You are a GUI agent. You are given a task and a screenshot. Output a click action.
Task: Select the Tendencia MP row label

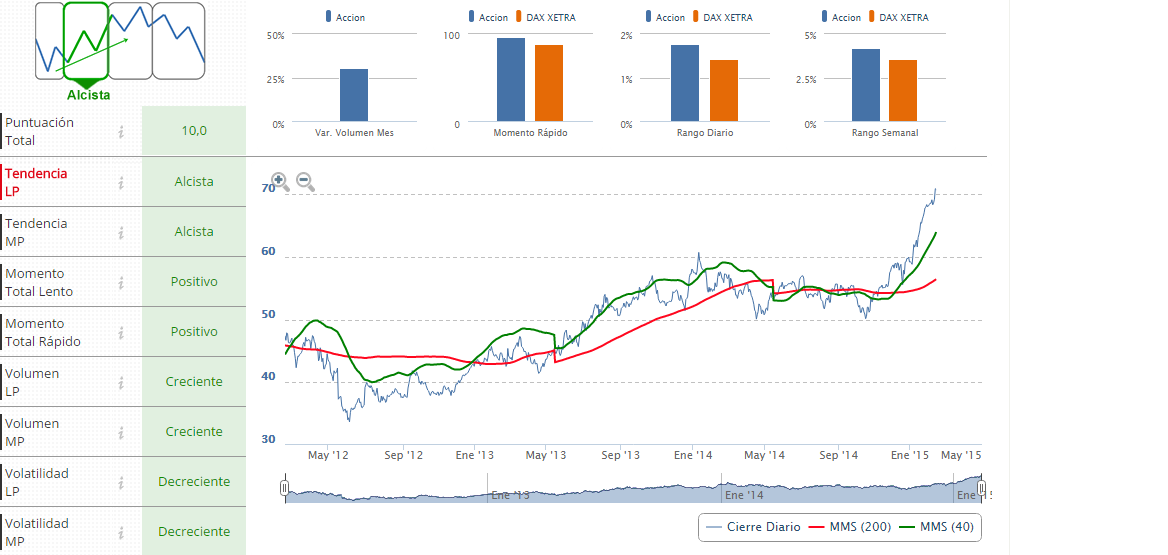(36, 232)
